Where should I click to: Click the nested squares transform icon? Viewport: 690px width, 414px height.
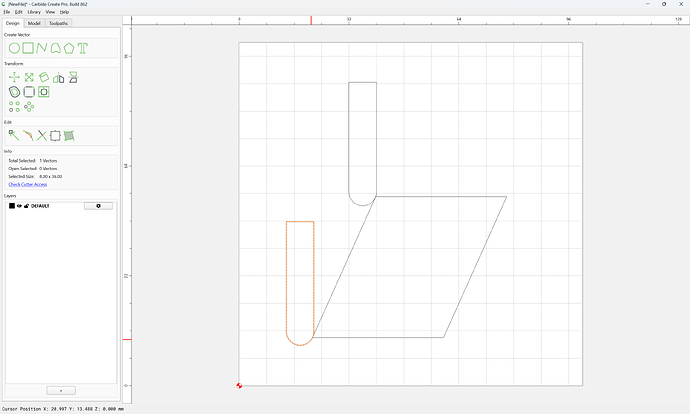pos(44,92)
